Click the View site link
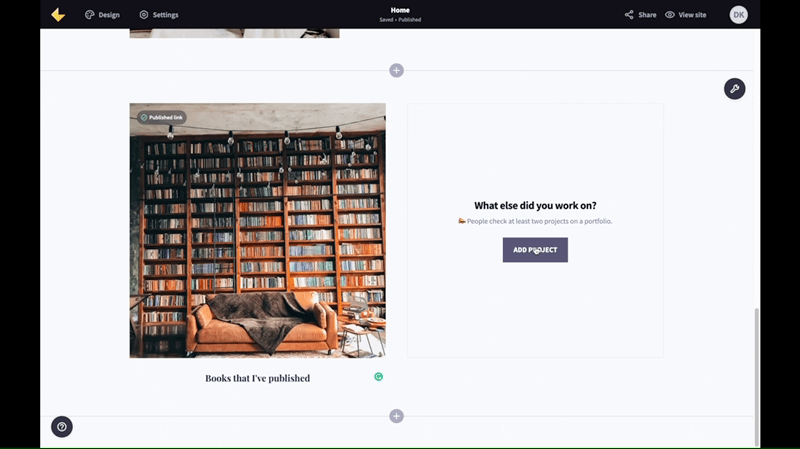 692,15
